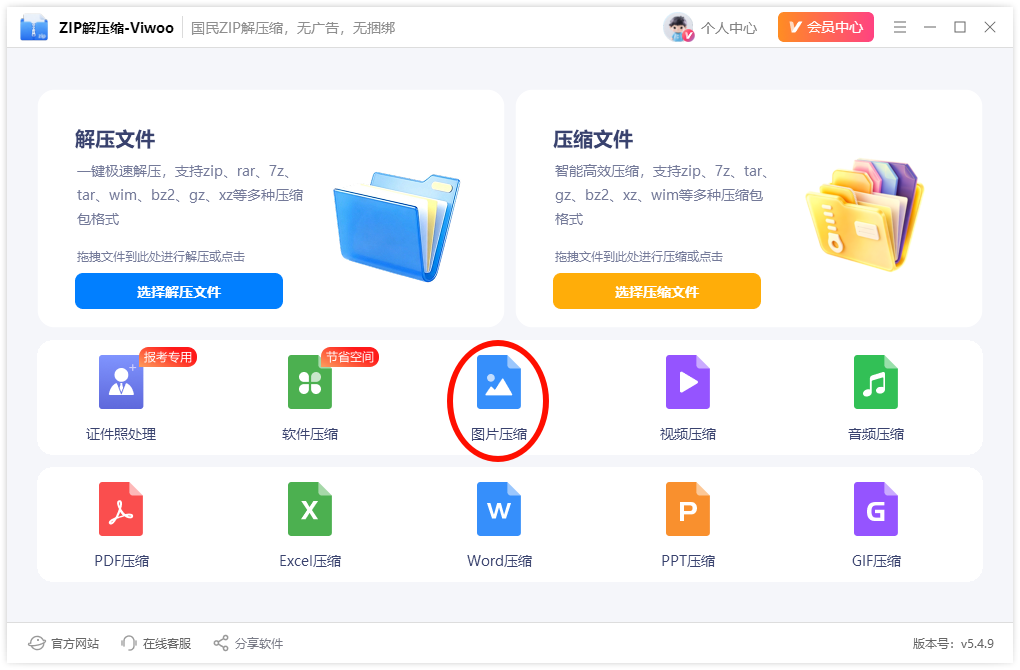The image size is (1020, 670).
Task: Click the 音频压缩 label
Action: (x=876, y=434)
